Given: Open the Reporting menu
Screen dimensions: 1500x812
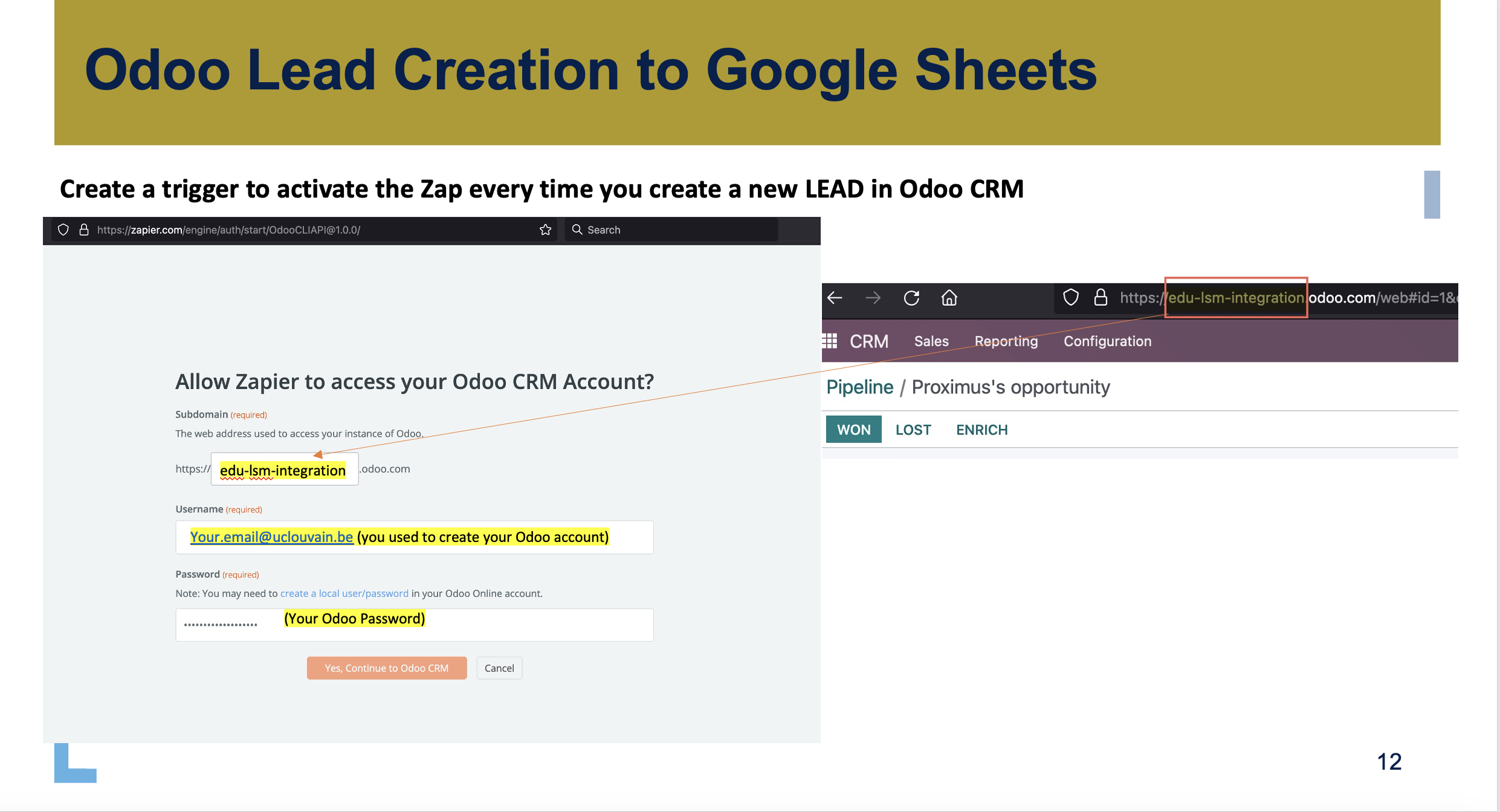Looking at the screenshot, I should [x=1006, y=341].
